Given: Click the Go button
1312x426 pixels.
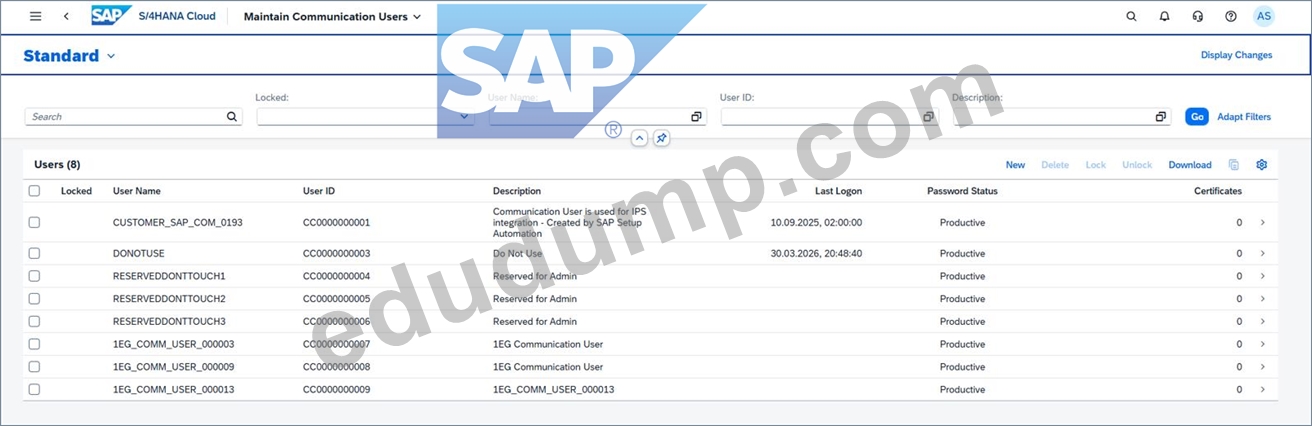Looking at the screenshot, I should pyautogui.click(x=1196, y=117).
